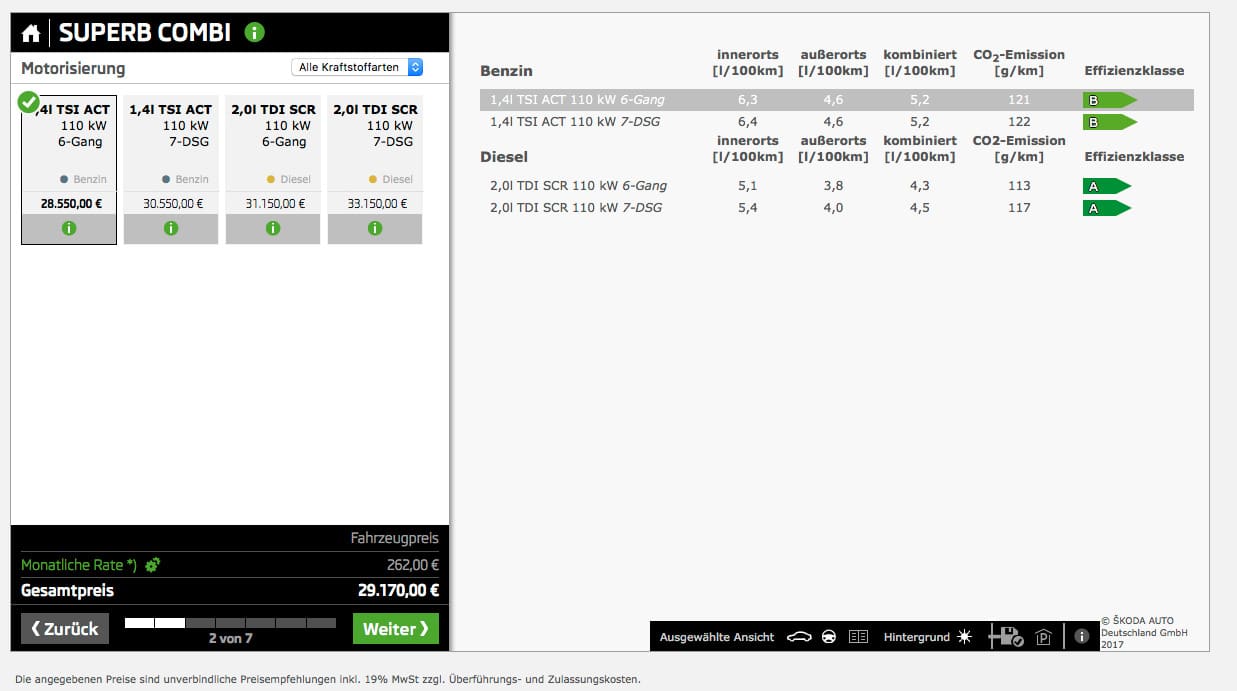Change the background with the sun icon
Viewport: 1237px width, 691px height.
point(964,637)
